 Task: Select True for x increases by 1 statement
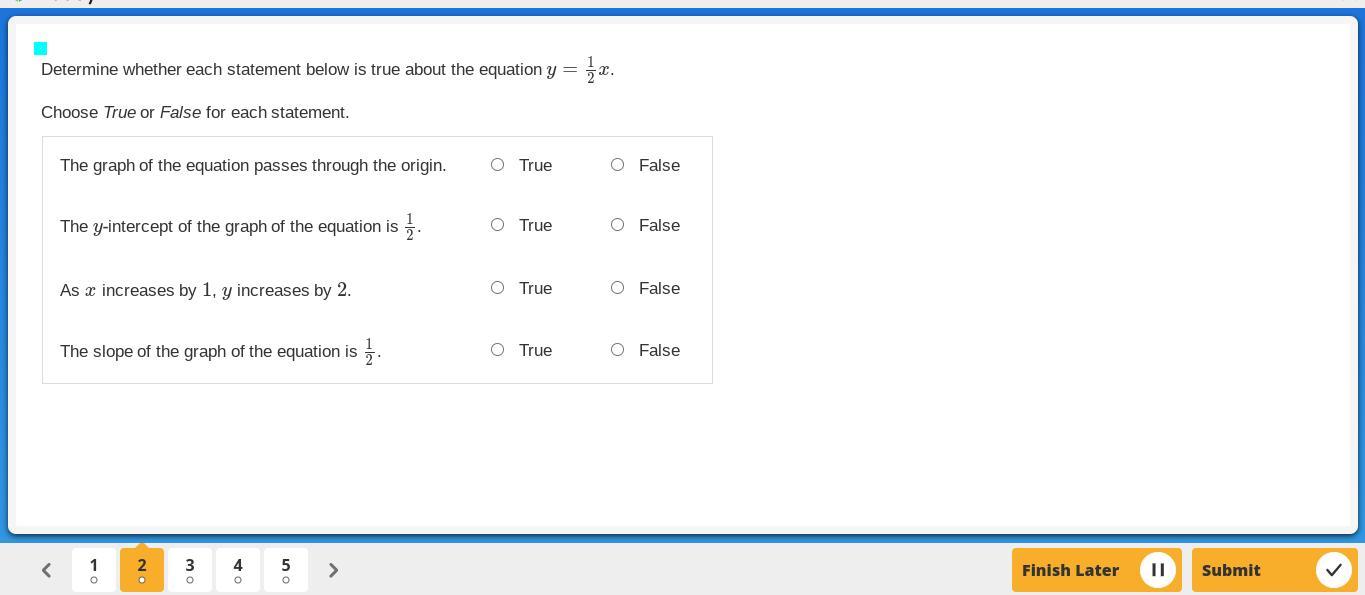[497, 288]
